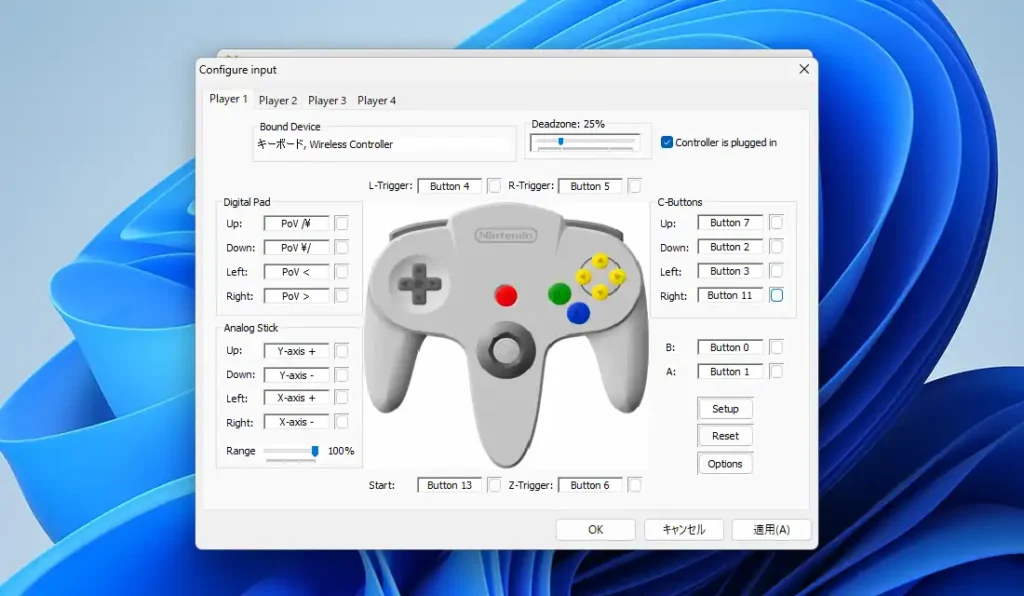This screenshot has width=1024, height=596.
Task: Select the yellow C-Up button on the controller
Action: [600, 260]
